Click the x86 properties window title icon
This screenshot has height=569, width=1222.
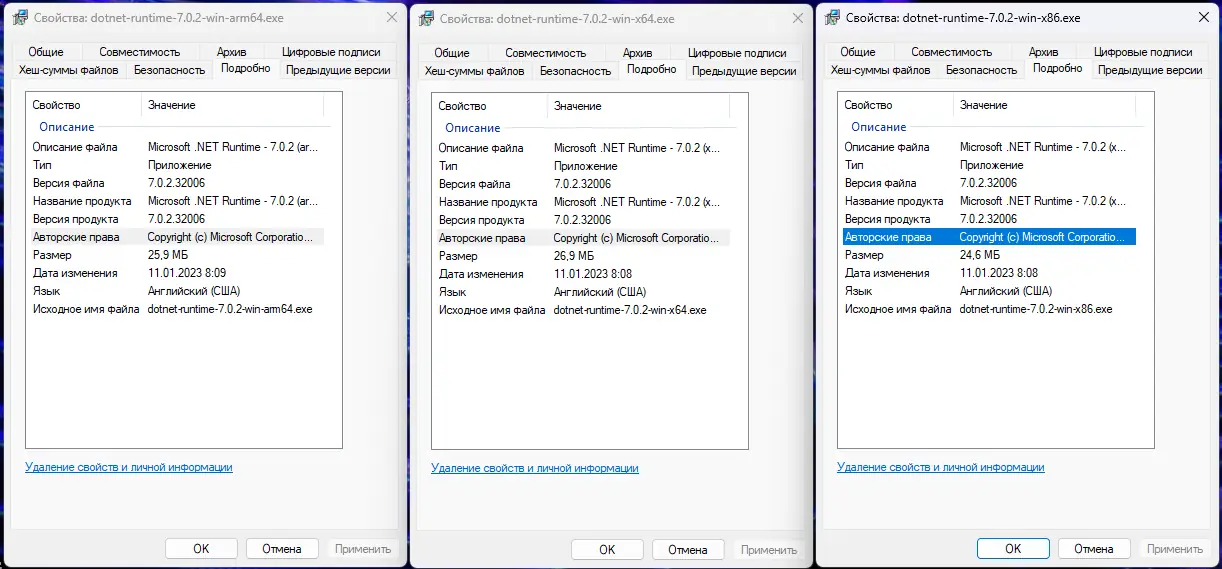point(832,18)
